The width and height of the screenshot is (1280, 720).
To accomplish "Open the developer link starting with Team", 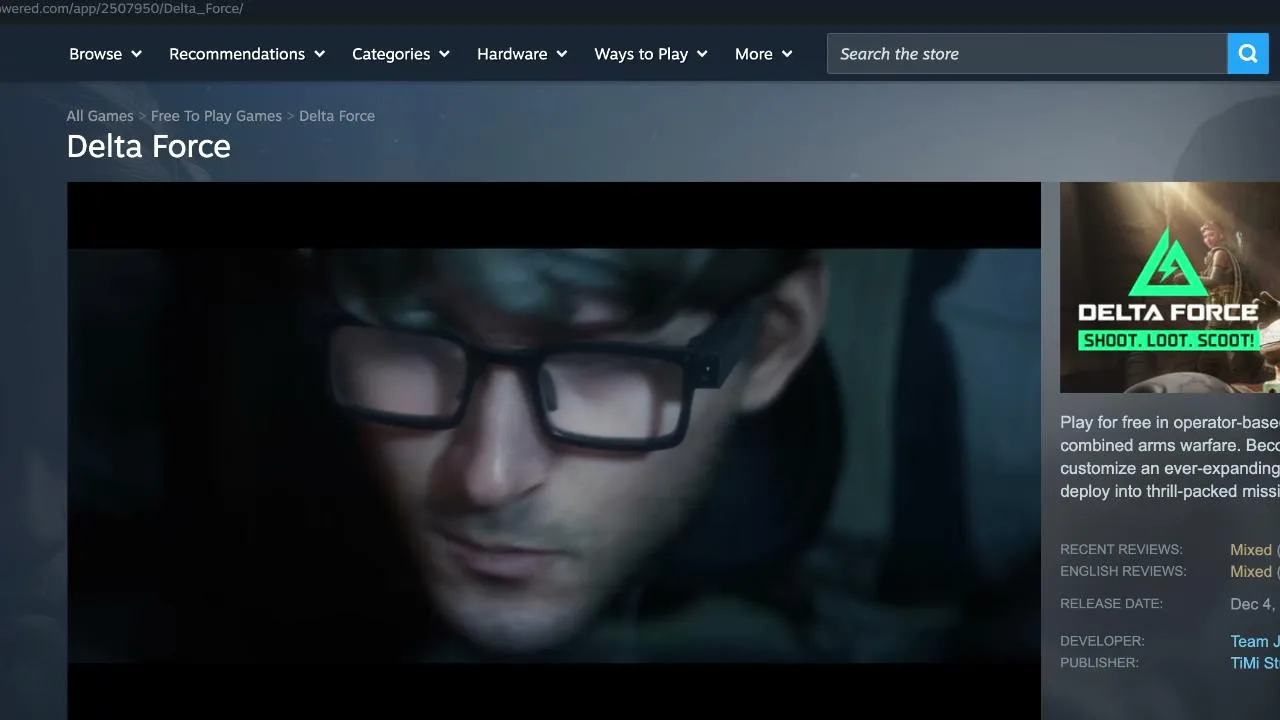I will click(x=1255, y=642).
